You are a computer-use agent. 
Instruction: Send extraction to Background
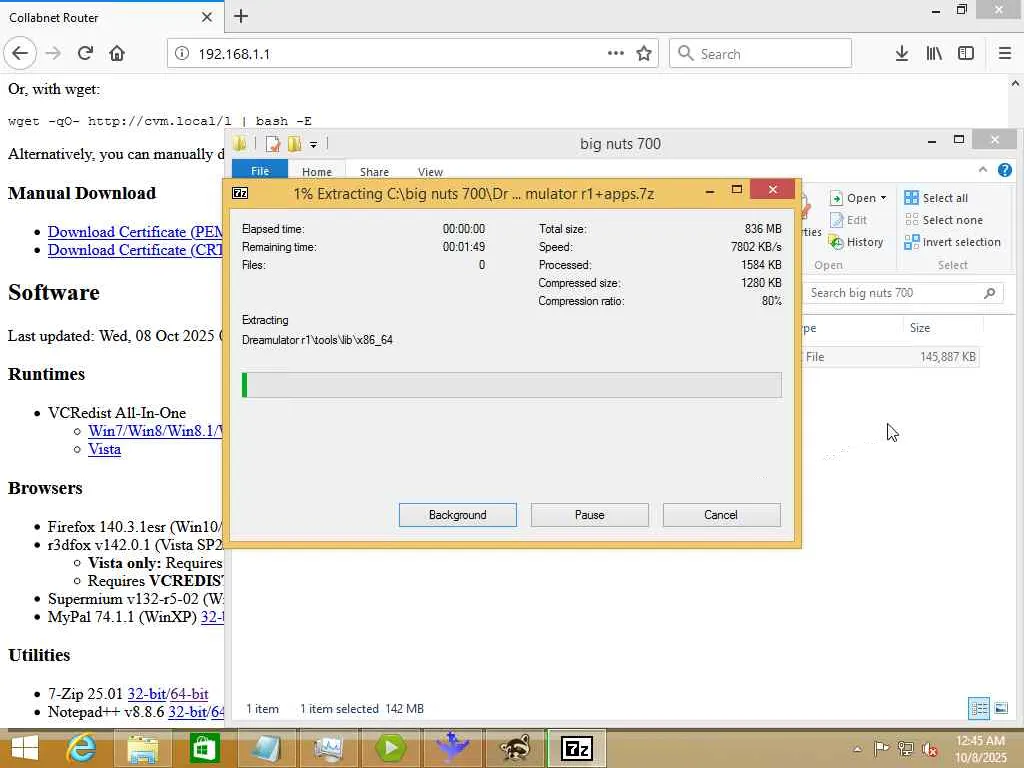point(458,515)
